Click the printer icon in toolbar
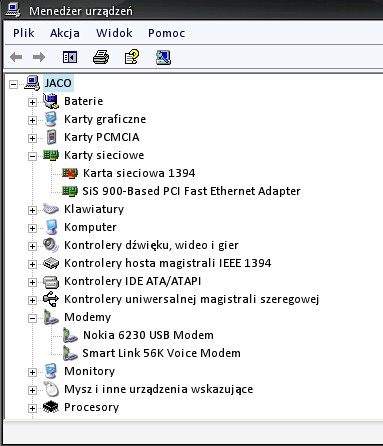 (x=101, y=57)
